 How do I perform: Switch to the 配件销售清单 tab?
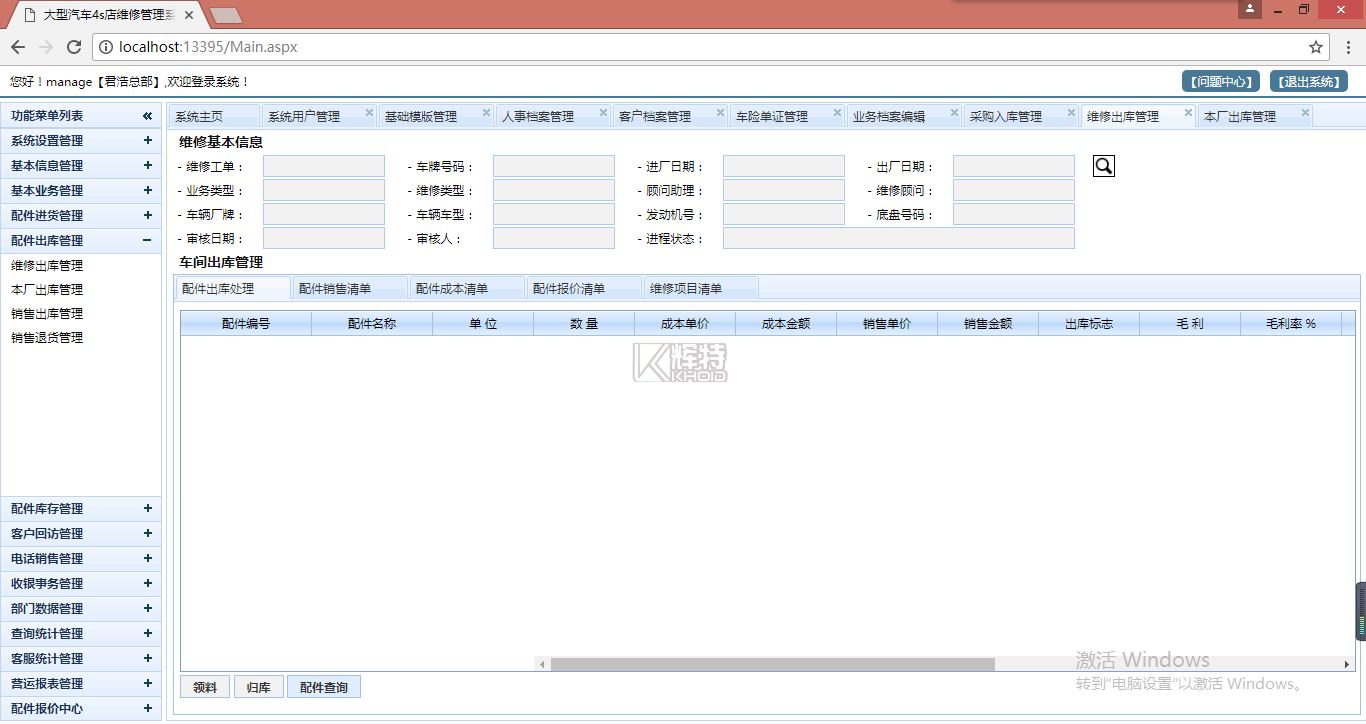click(x=335, y=289)
